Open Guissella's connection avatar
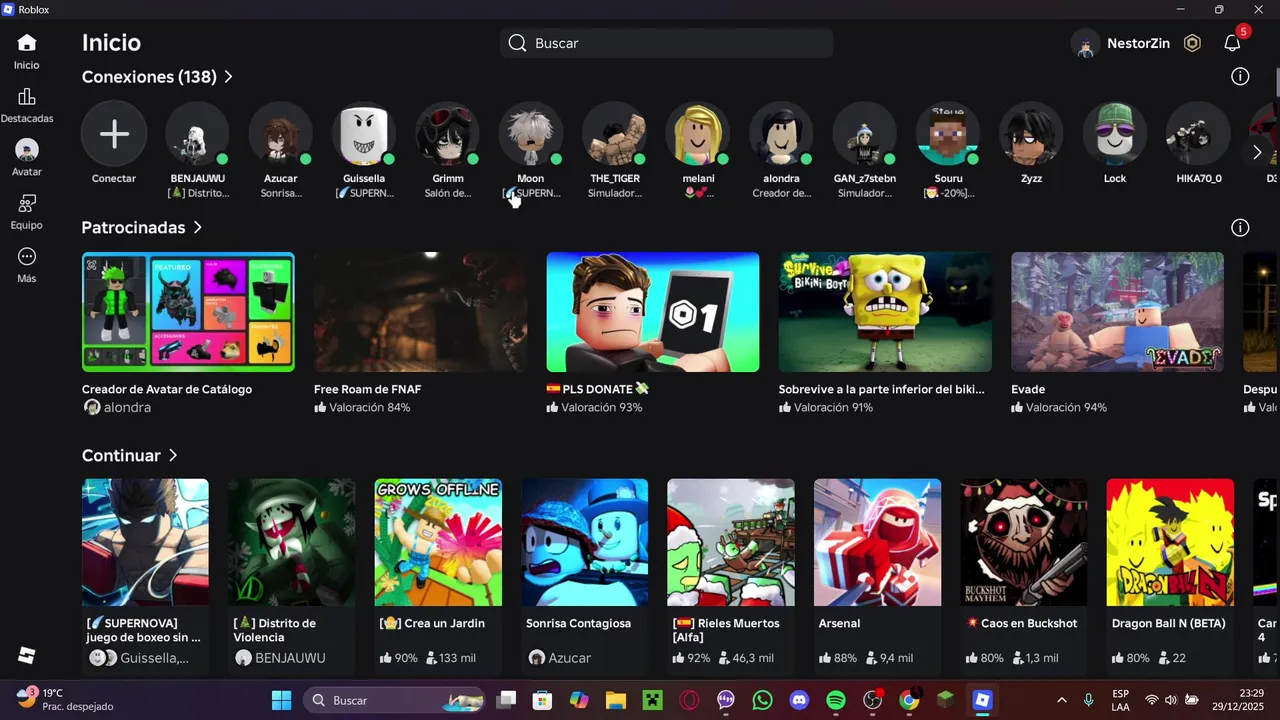Screen dimensions: 1280x720 (364, 134)
